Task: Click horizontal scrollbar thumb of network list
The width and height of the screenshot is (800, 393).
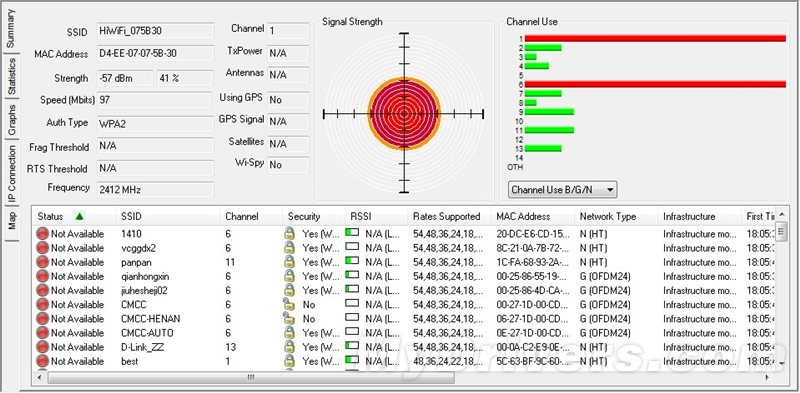Action: 251,378
